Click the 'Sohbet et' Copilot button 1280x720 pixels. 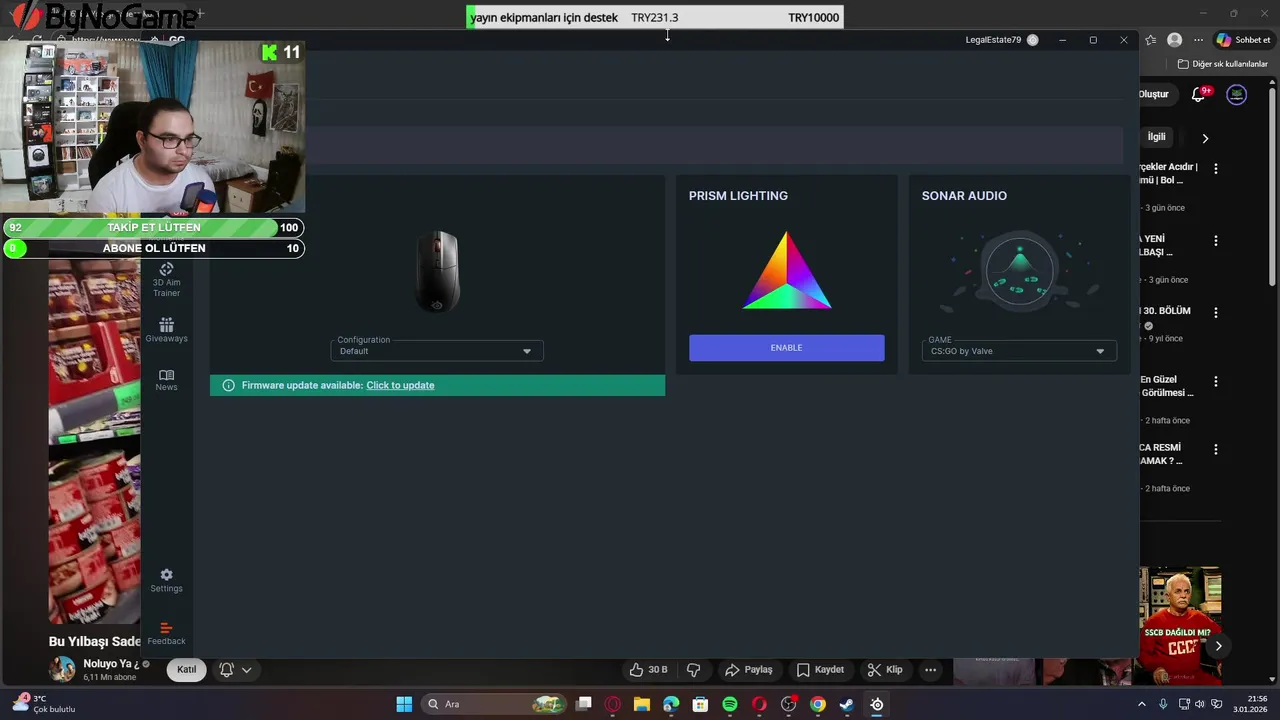[x=1243, y=40]
